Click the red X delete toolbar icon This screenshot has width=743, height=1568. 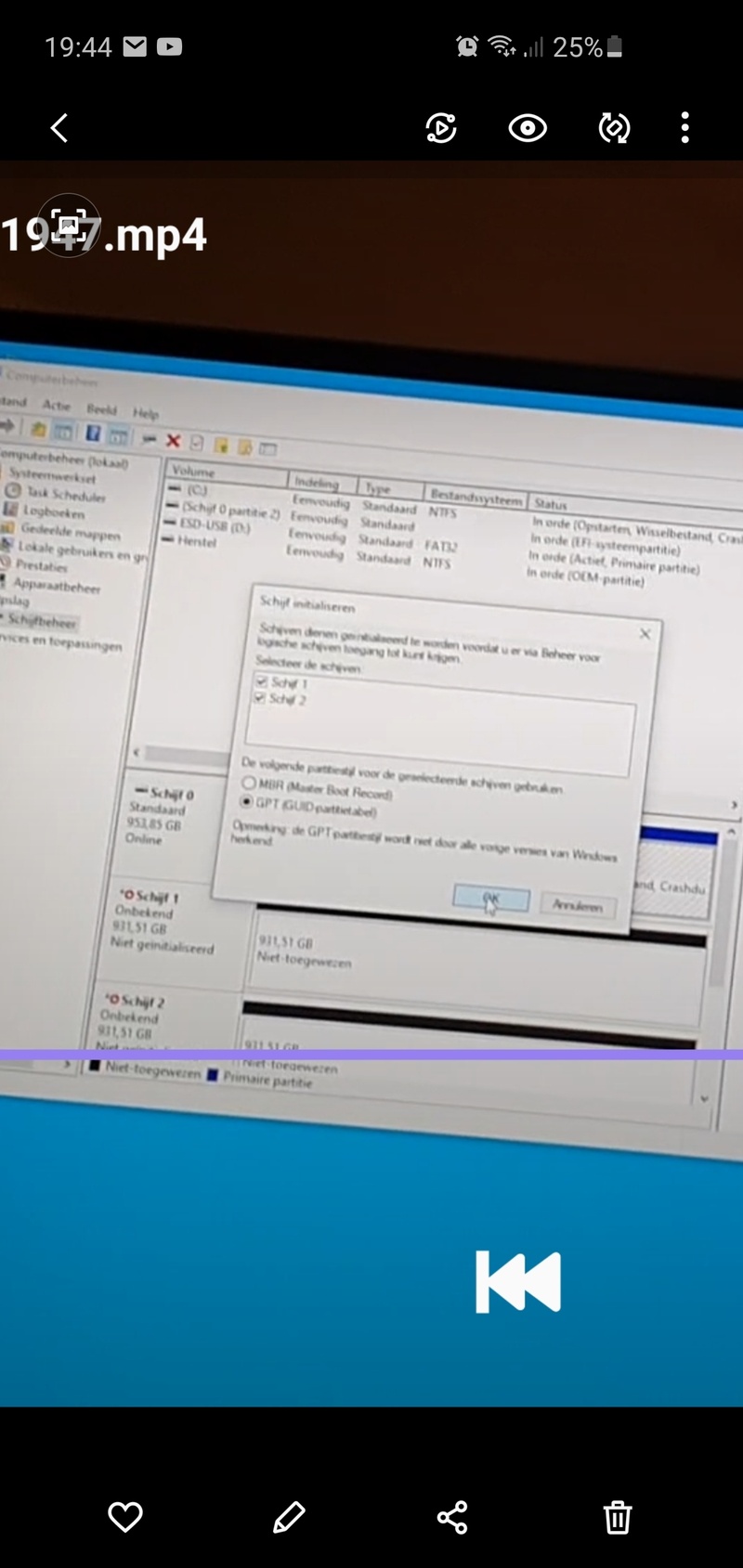point(173,440)
